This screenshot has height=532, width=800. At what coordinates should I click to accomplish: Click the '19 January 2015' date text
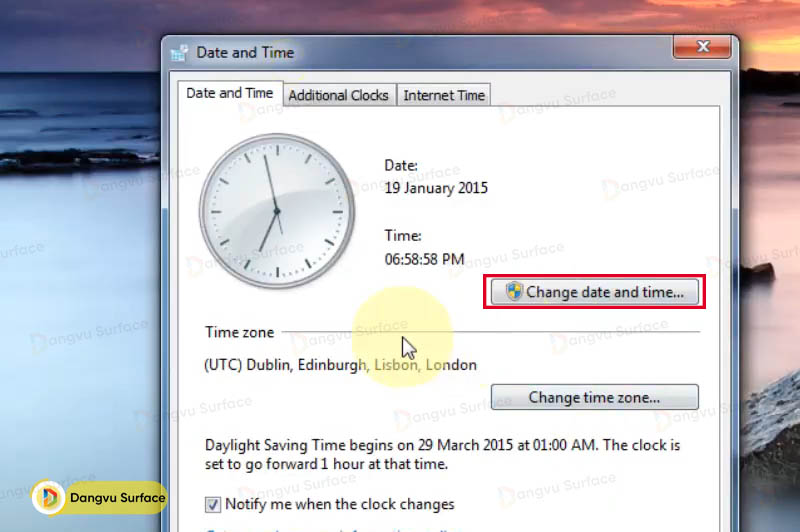(x=436, y=188)
